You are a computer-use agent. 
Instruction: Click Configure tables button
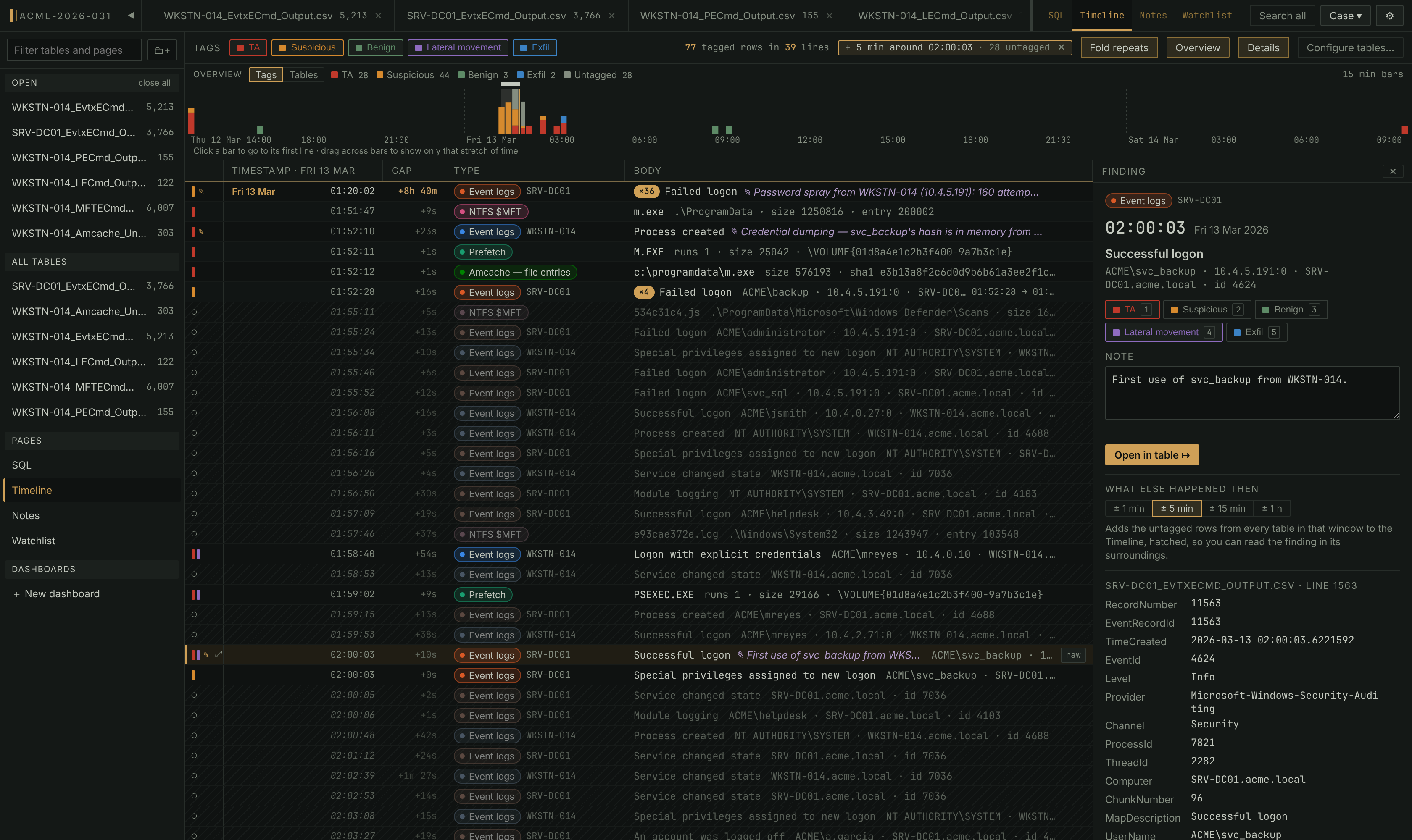tap(1350, 47)
